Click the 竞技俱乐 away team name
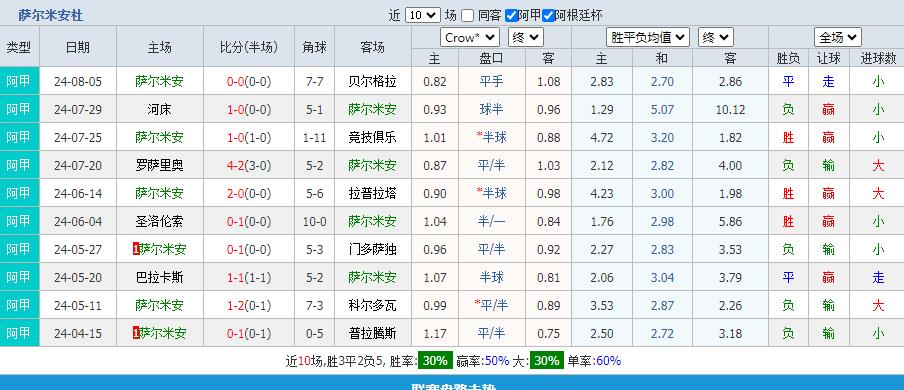This screenshot has height=390, width=904. [372, 137]
